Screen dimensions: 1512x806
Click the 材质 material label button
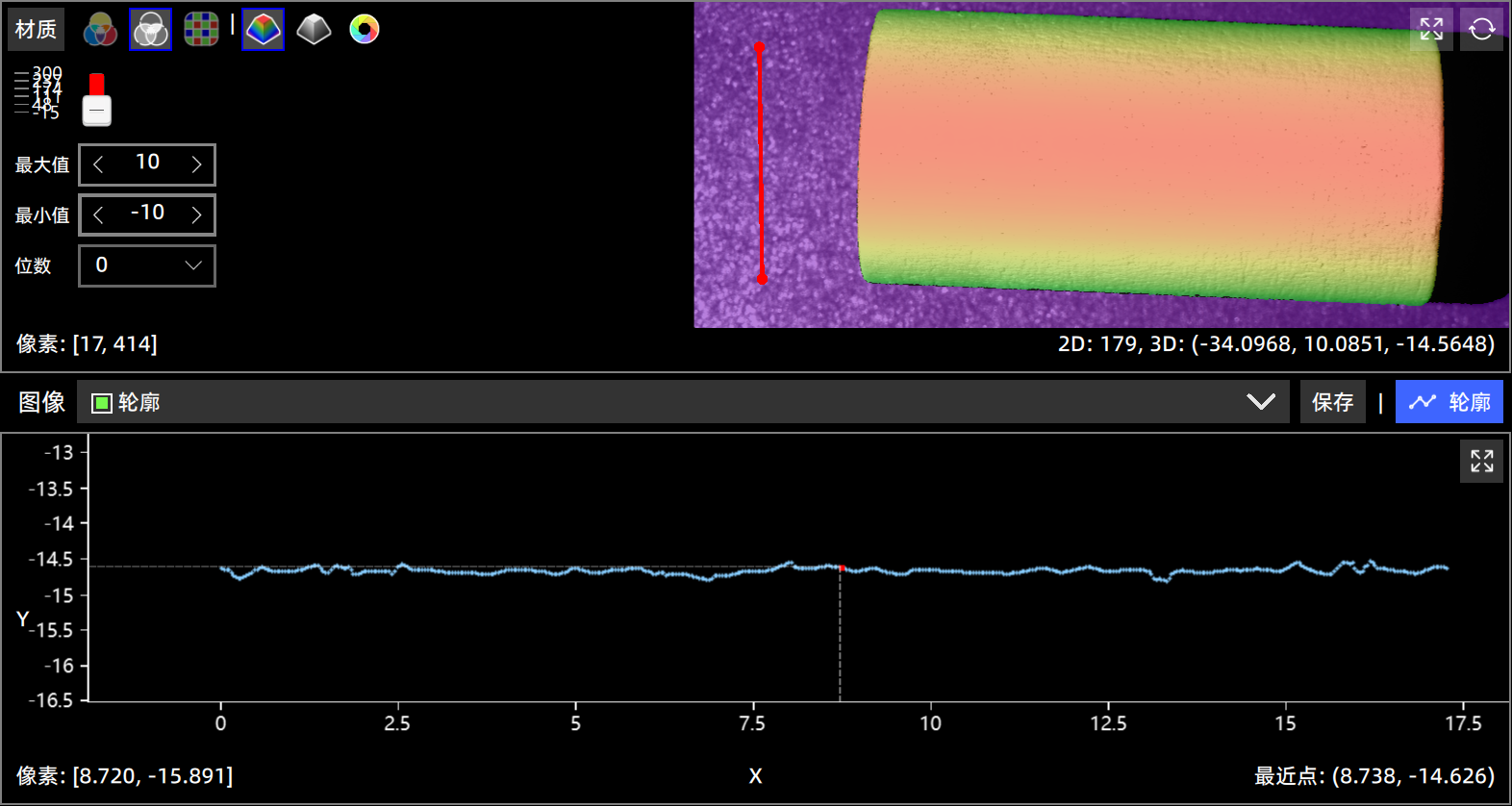(x=36, y=30)
